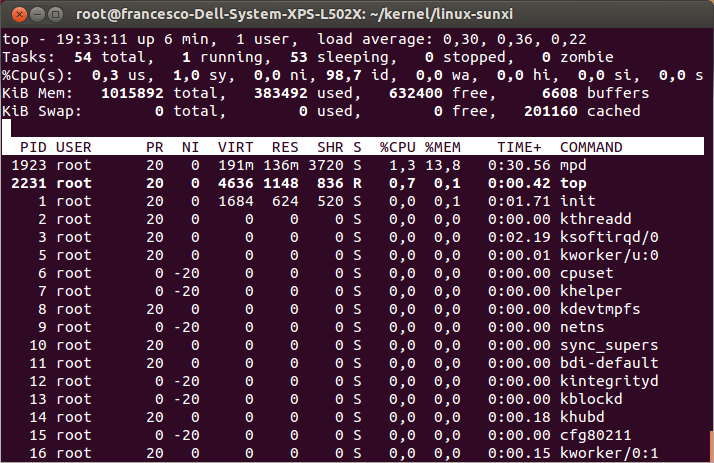Click the 19:33:11 clock time in top
This screenshot has height=463, width=714.
tap(92, 40)
